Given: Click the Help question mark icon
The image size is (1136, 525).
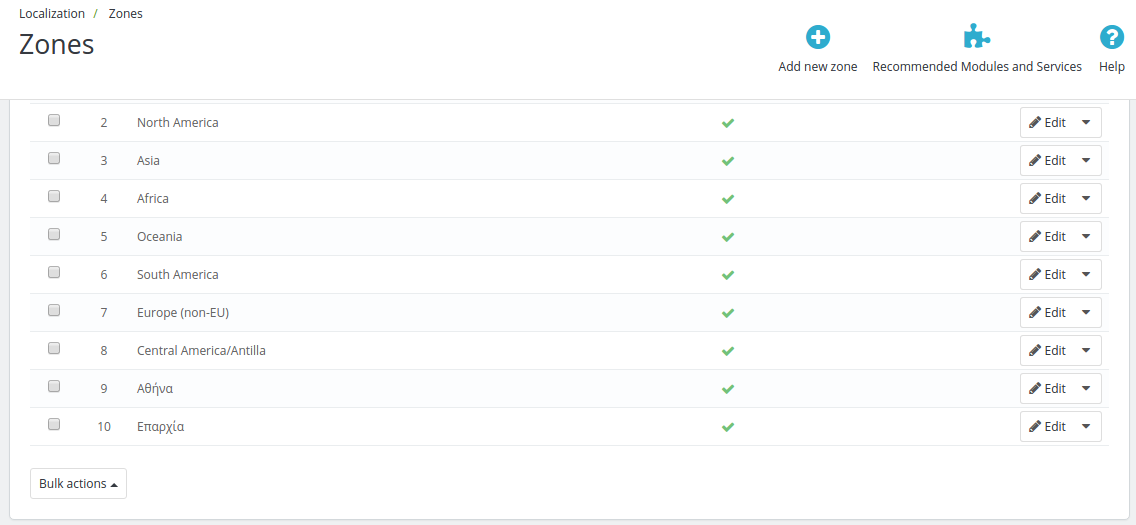Looking at the screenshot, I should 1112,38.
